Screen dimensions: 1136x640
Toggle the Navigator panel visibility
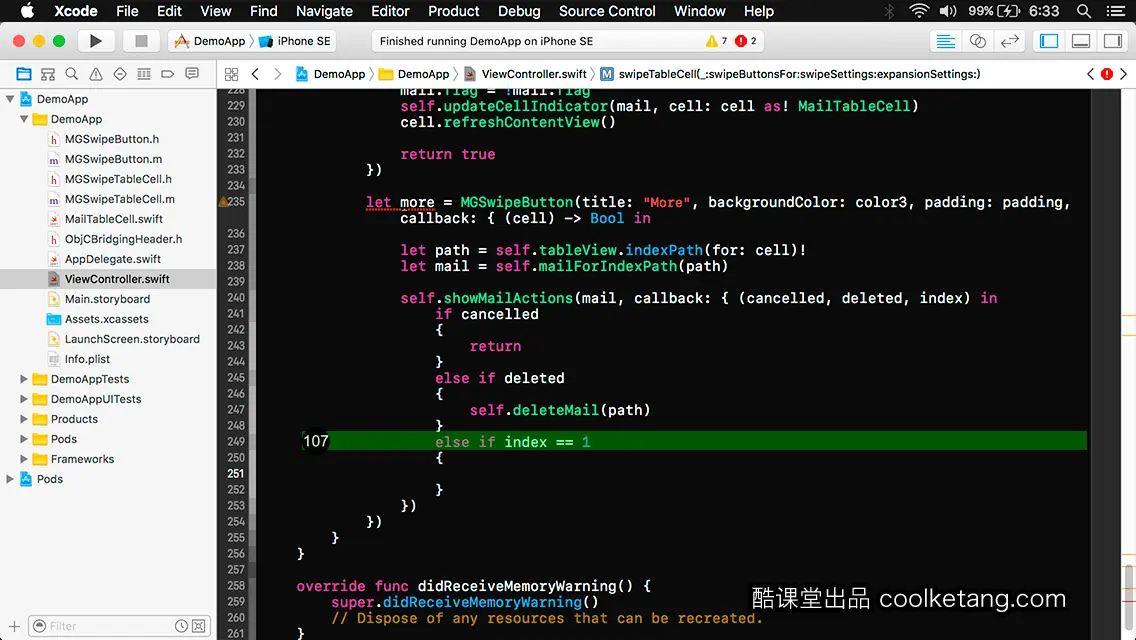pos(1049,41)
